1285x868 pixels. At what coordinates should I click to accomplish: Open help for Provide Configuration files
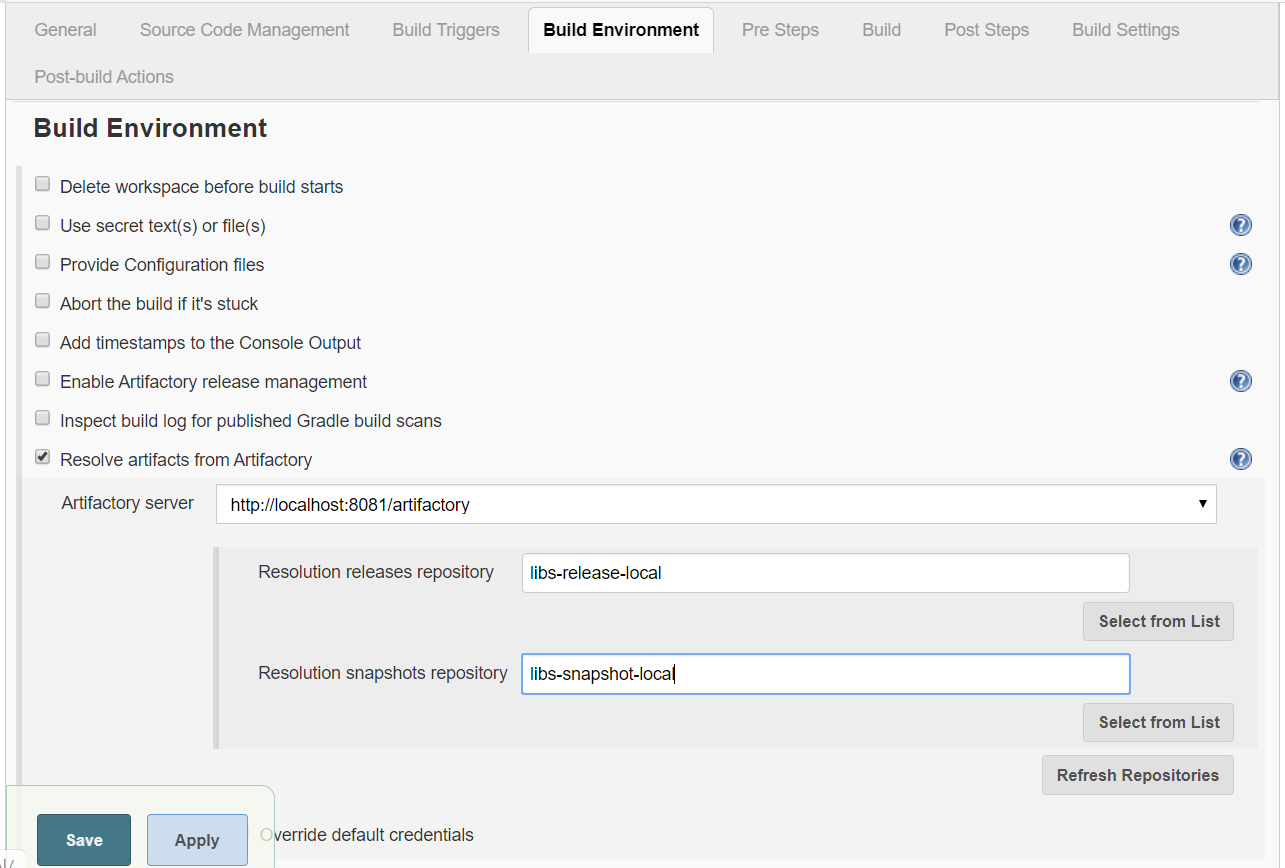[x=1240, y=264]
